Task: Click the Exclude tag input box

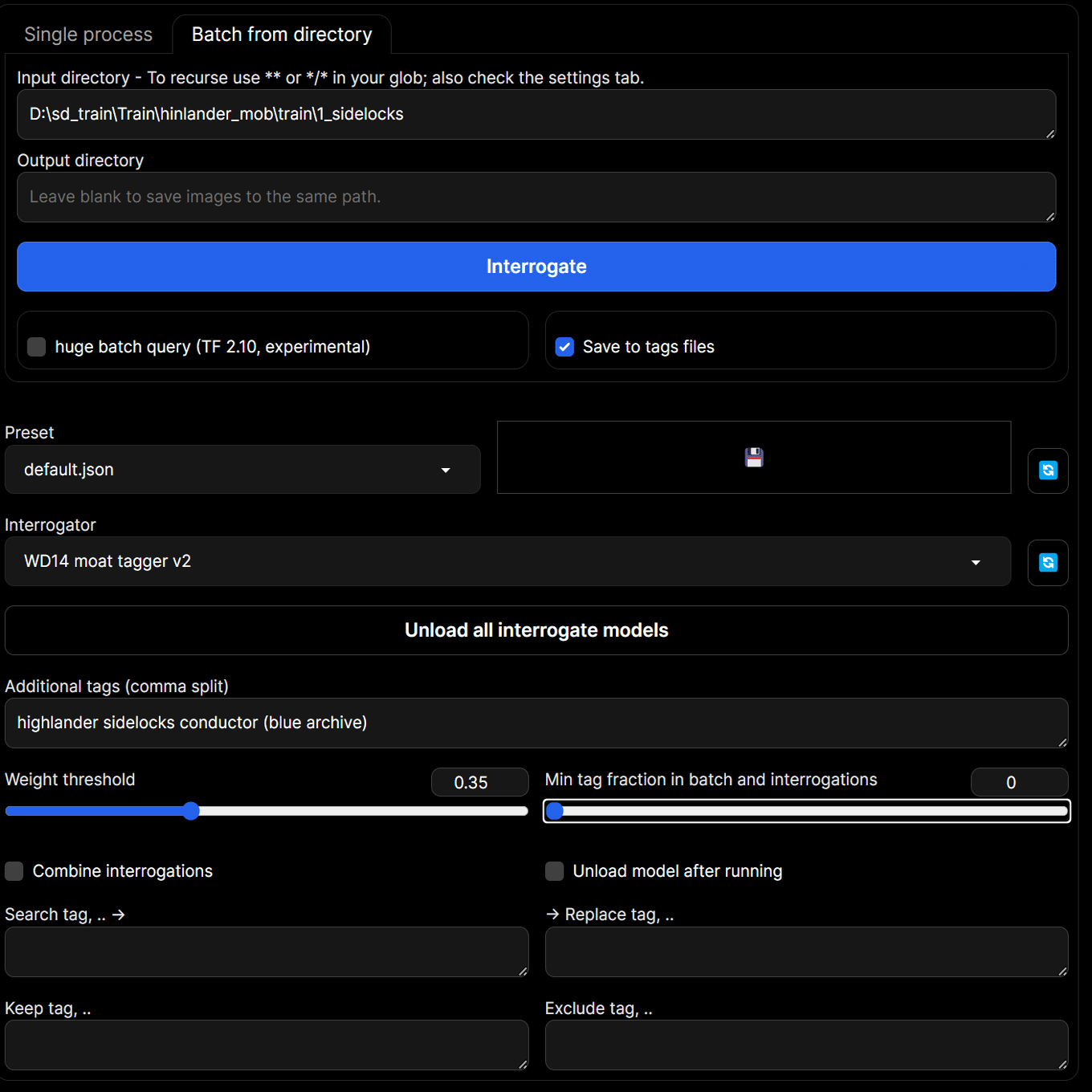Action: click(807, 1045)
